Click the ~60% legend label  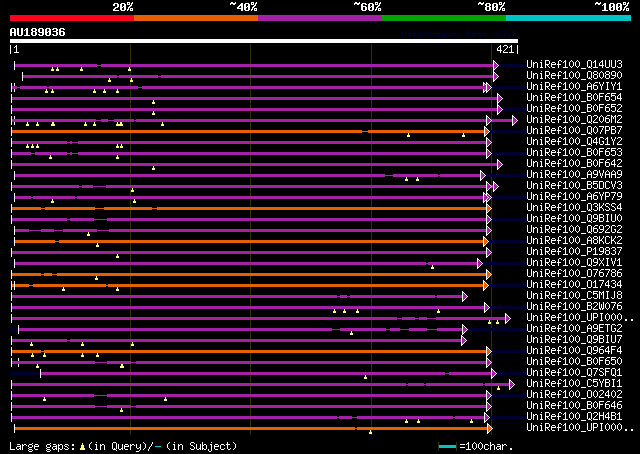[x=367, y=7]
